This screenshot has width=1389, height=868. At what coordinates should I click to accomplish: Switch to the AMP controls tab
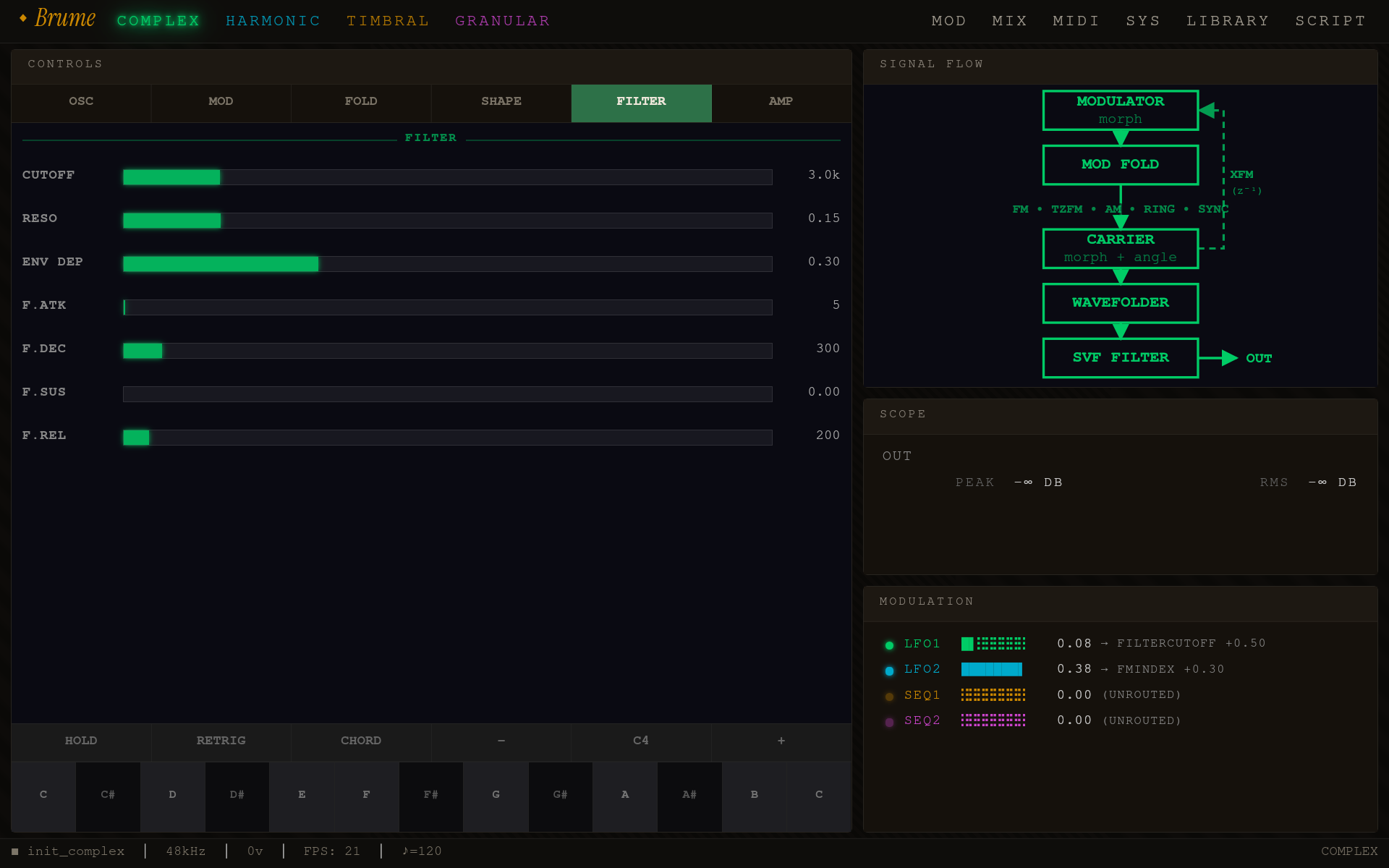click(x=781, y=101)
